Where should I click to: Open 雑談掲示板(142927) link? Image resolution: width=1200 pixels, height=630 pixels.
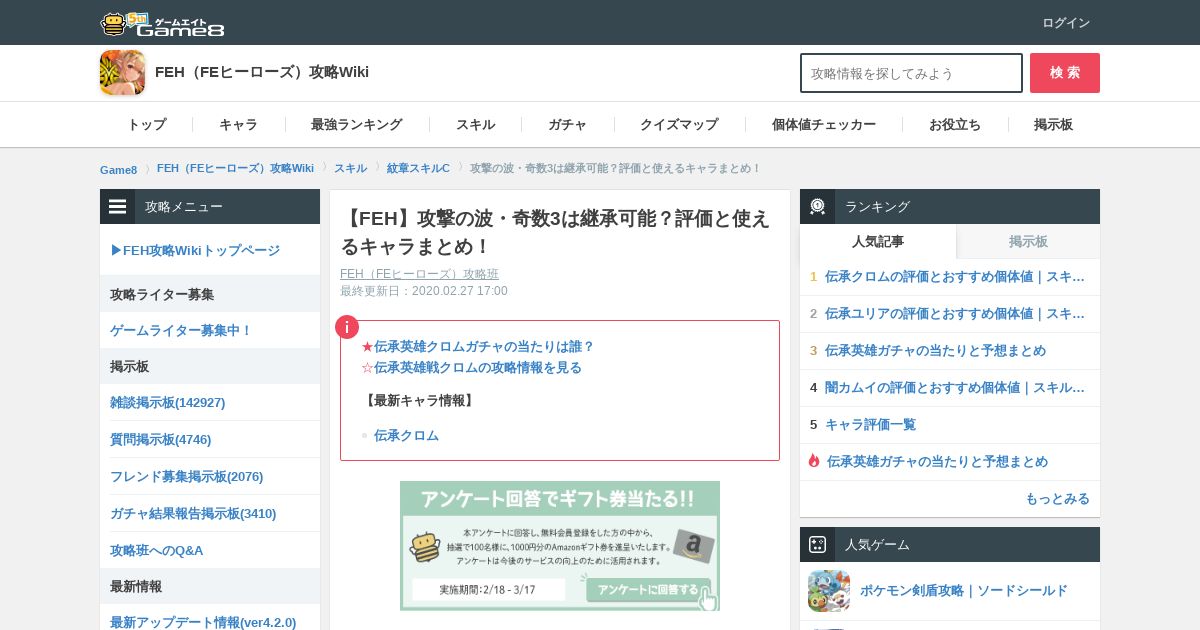pyautogui.click(x=167, y=403)
